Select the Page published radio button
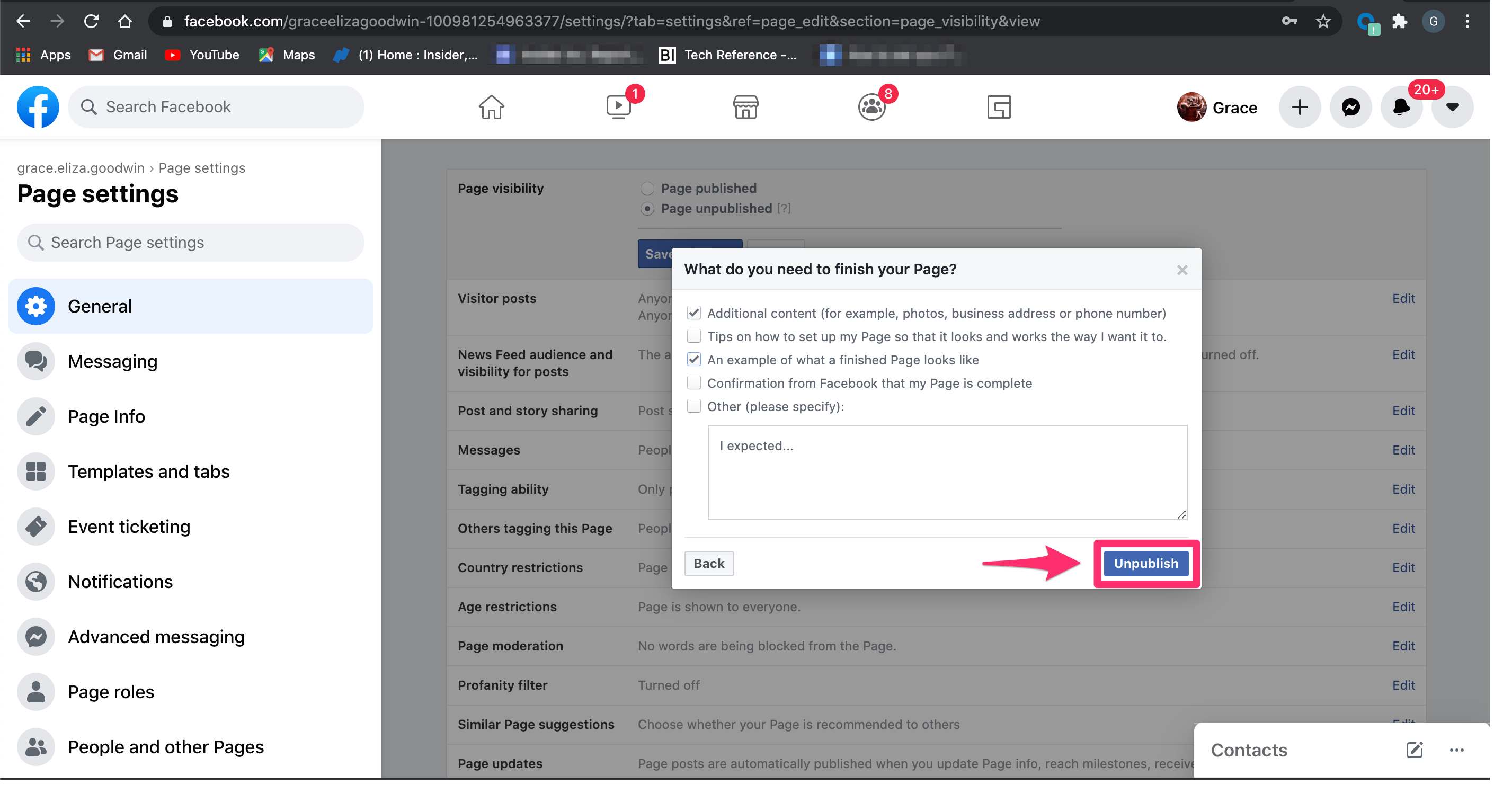Viewport: 1512px width, 802px height. (x=647, y=189)
